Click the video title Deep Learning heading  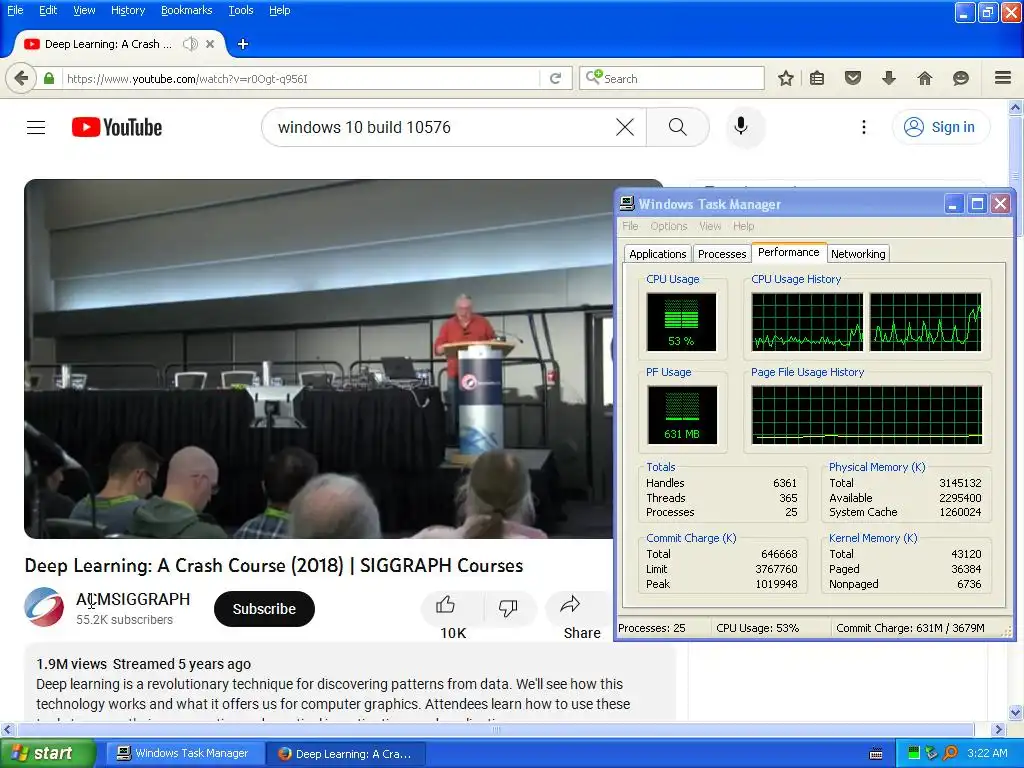274,566
